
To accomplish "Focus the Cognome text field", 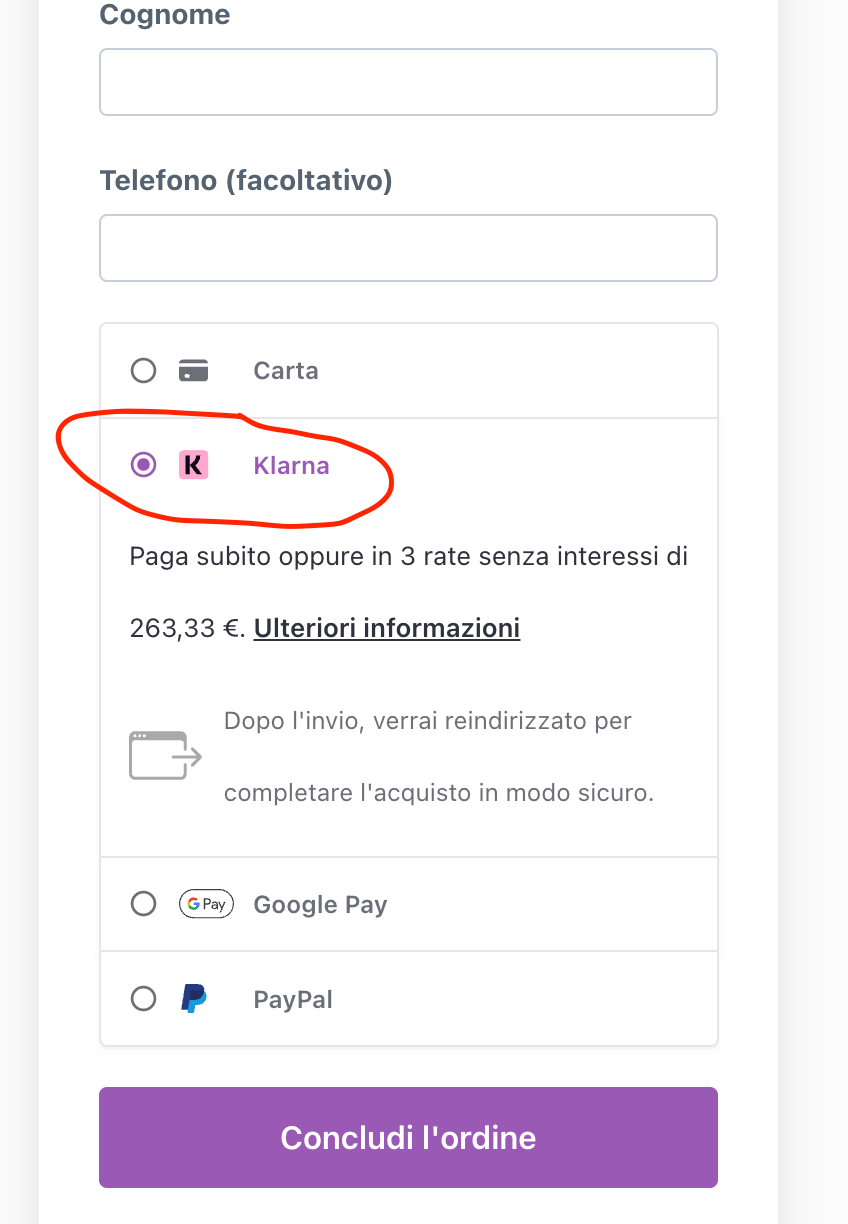I will click(x=408, y=82).
